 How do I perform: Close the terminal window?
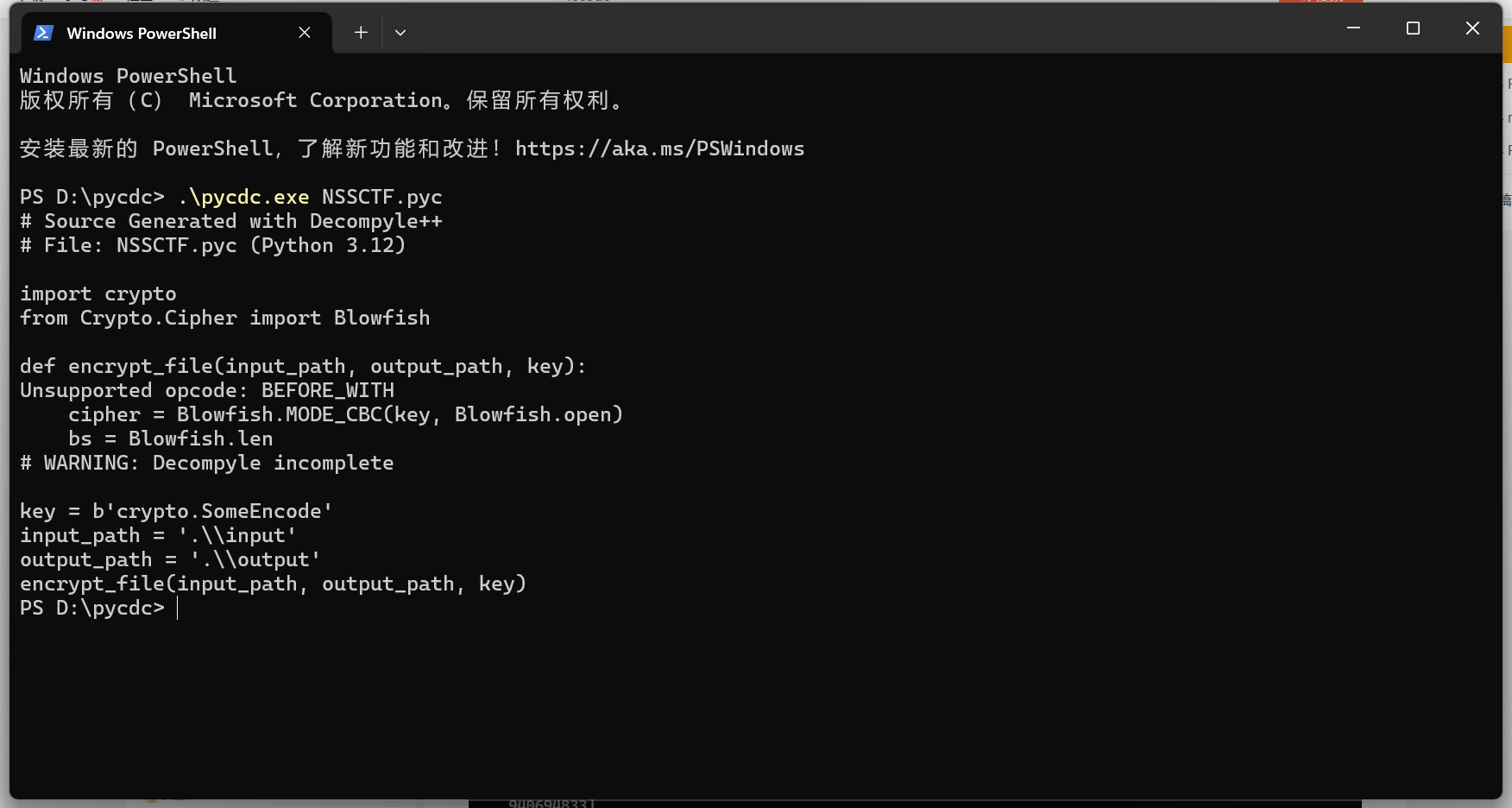tap(1472, 28)
